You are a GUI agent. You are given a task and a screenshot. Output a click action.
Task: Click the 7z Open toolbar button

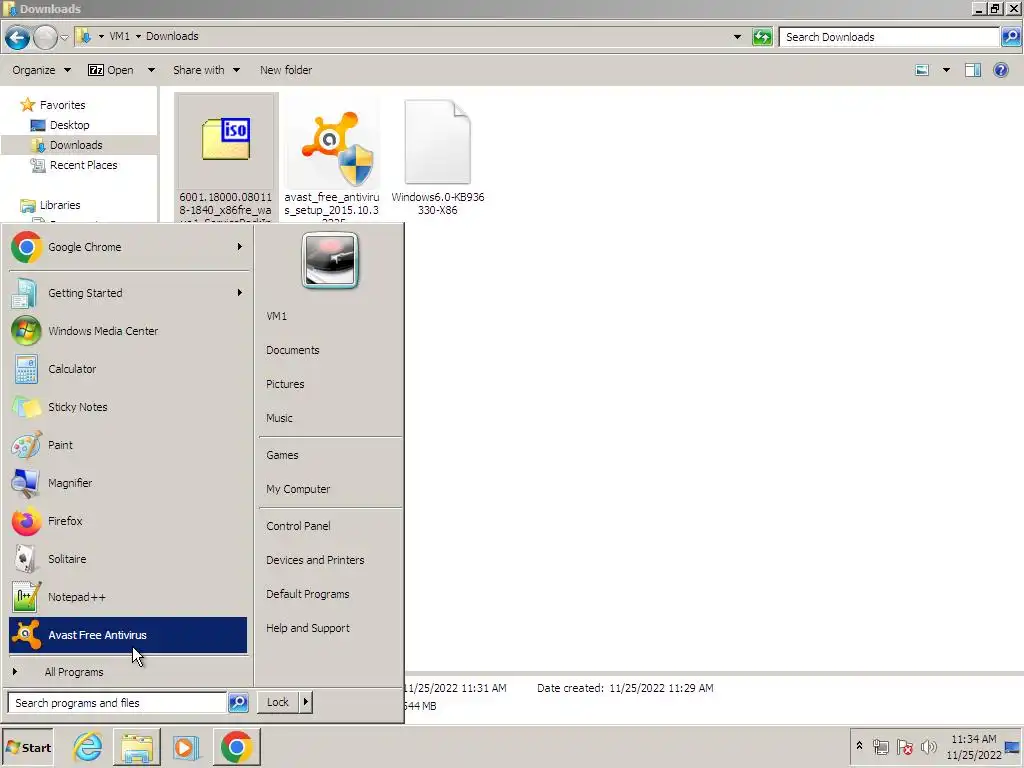point(112,70)
